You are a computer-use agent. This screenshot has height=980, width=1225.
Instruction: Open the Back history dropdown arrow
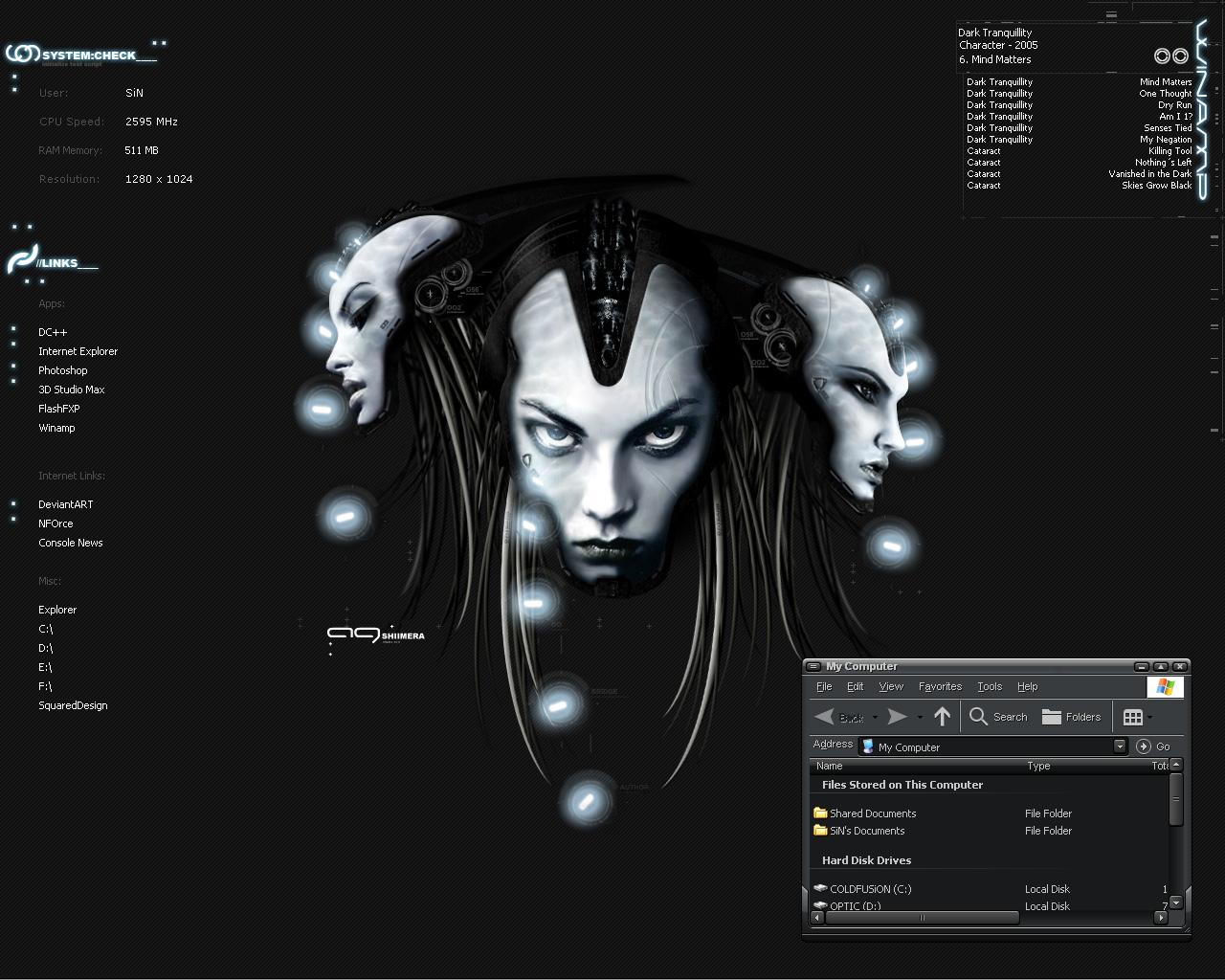(875, 717)
